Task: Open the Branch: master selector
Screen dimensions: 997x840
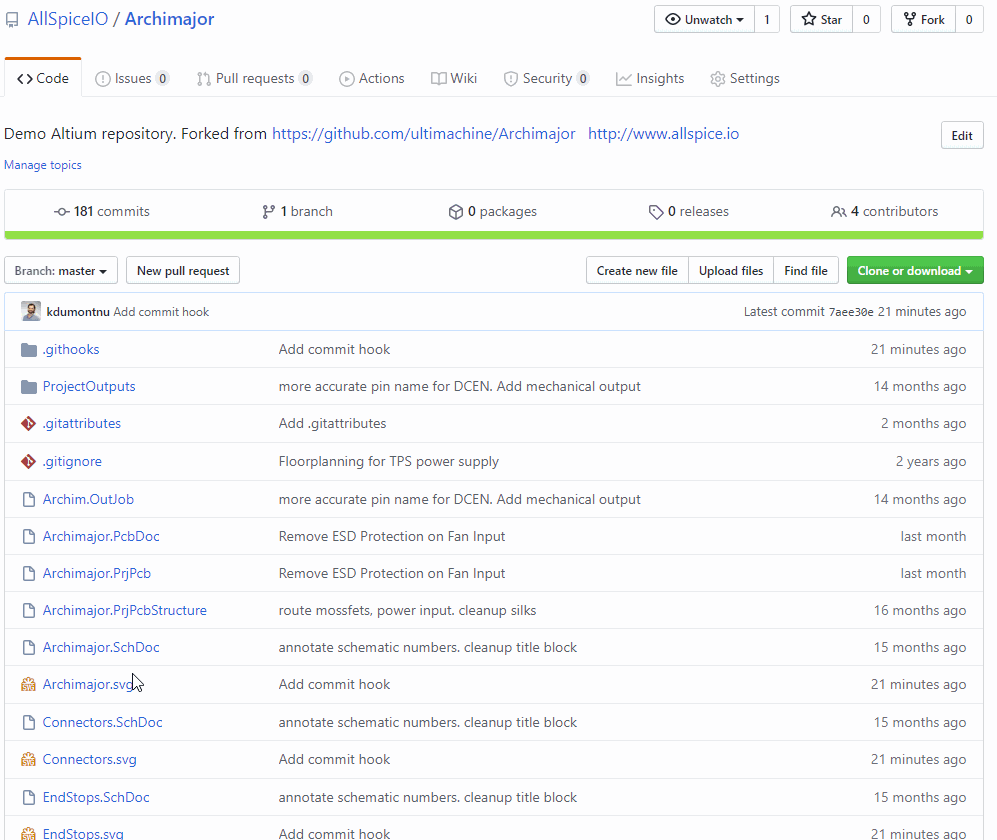Action: click(x=61, y=271)
